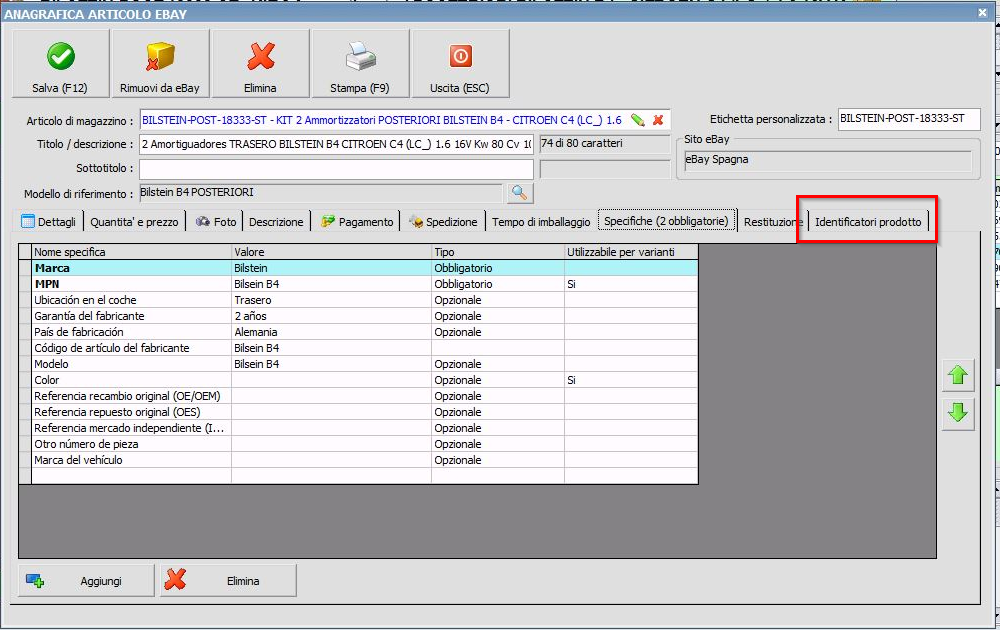This screenshot has width=1000, height=630.
Task: Click the red X Elimina toolbar icon
Action: [260, 56]
